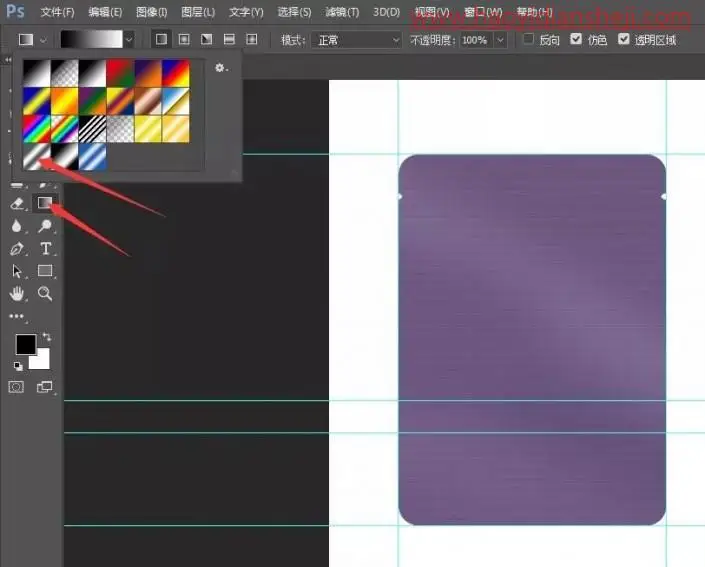Image resolution: width=705 pixels, height=567 pixels.
Task: Pick the copper gradient preset
Action: coord(148,101)
